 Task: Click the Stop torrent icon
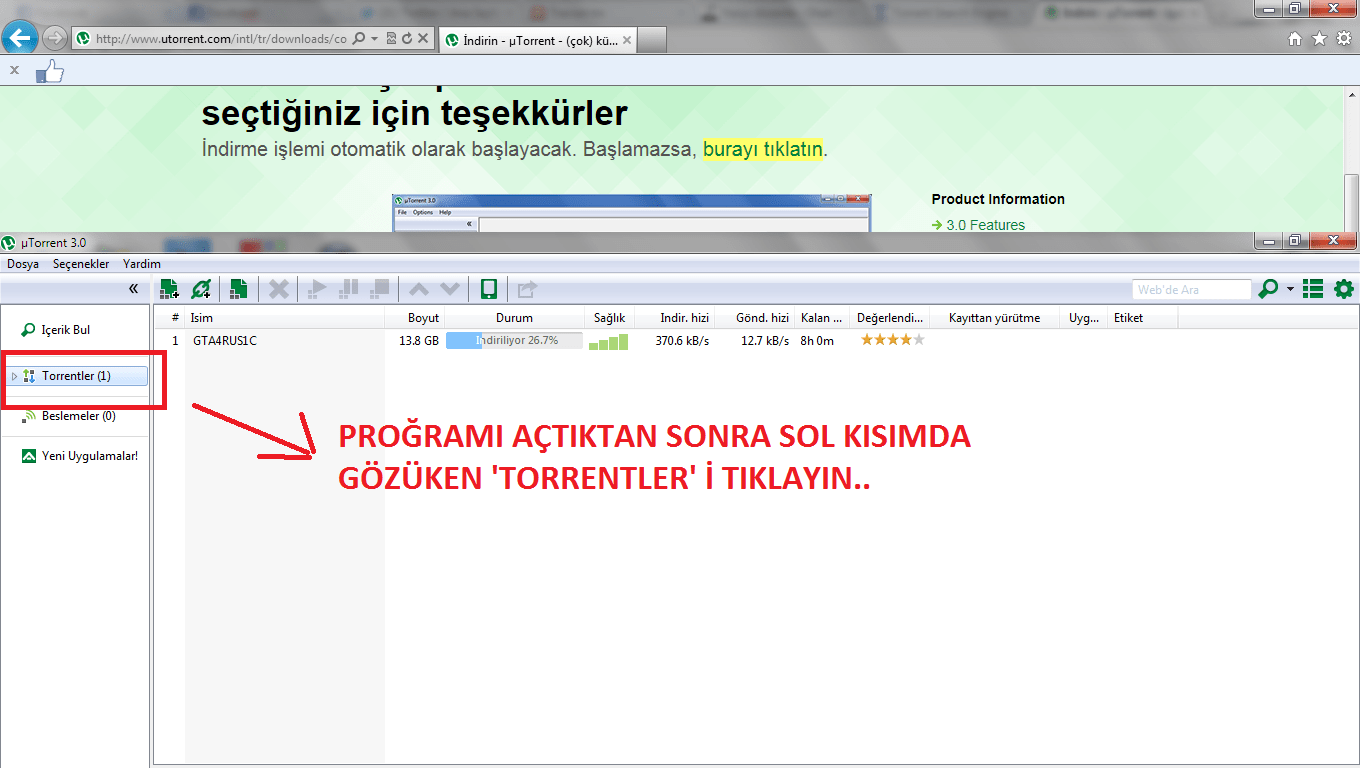tap(379, 289)
